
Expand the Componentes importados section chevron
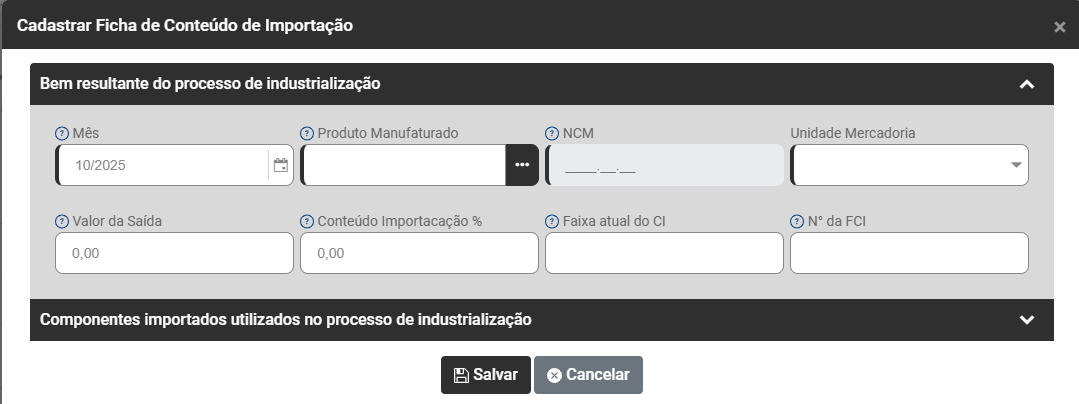click(x=1026, y=320)
